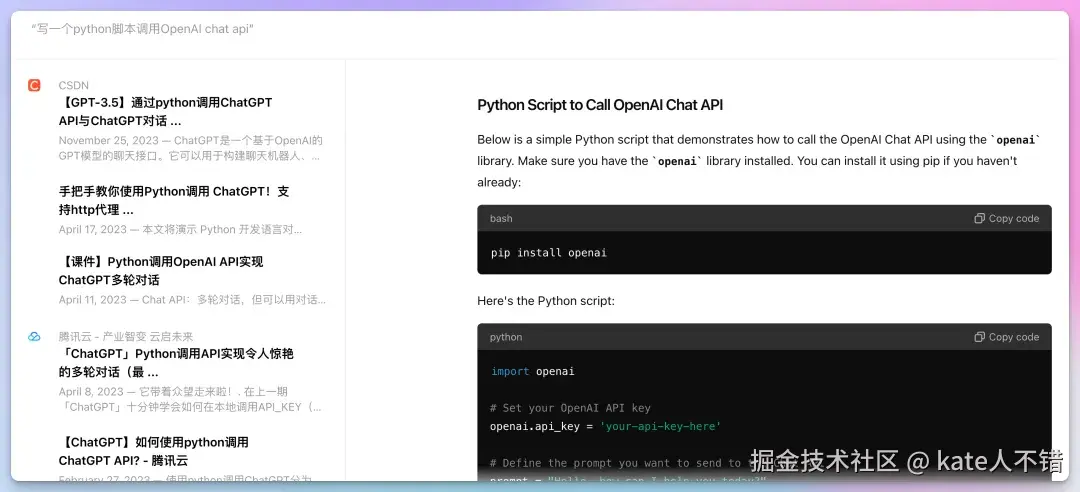The width and height of the screenshot is (1080, 492).
Task: Click the bash language label
Action: (x=501, y=218)
